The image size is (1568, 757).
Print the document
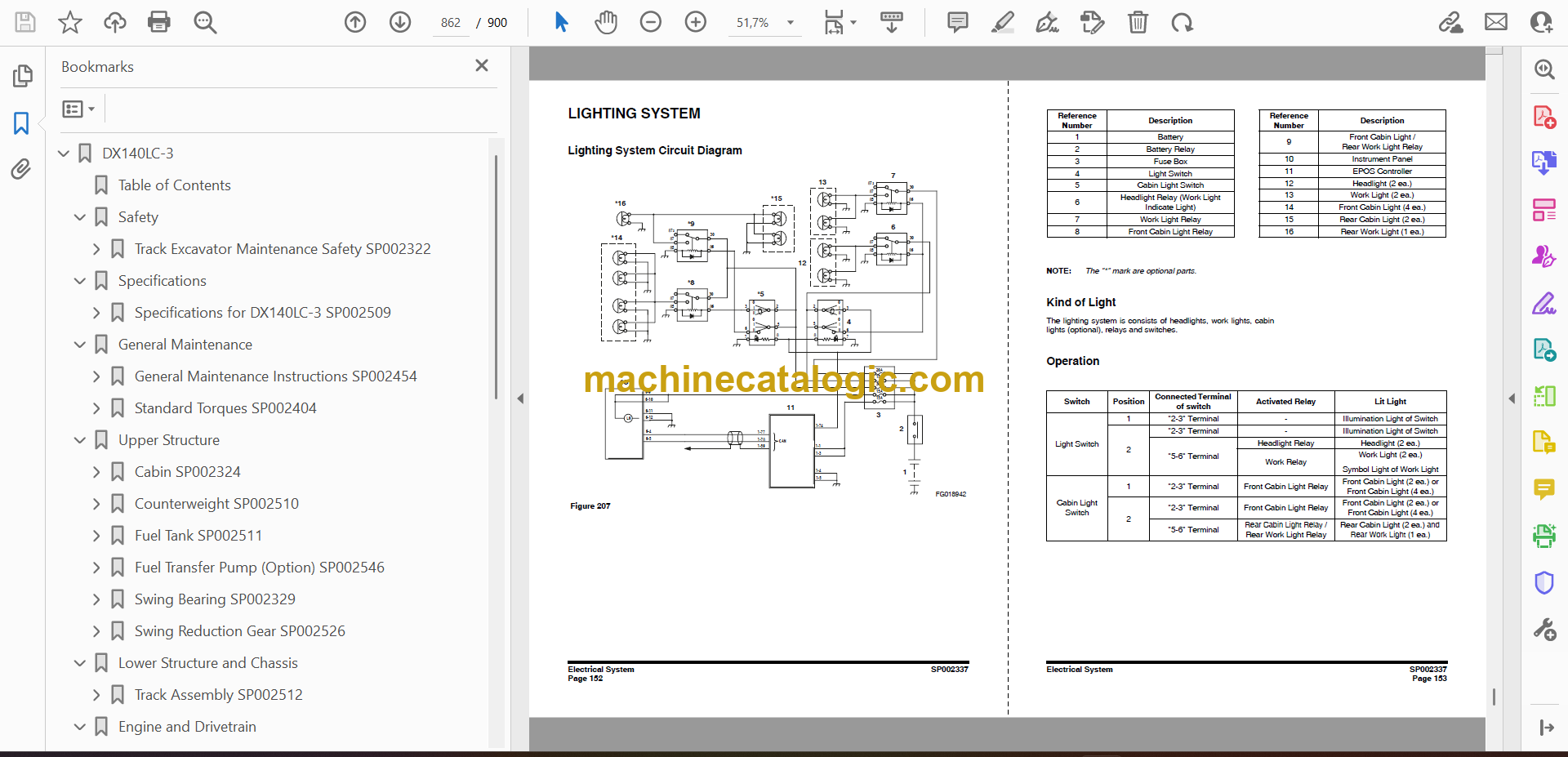click(x=159, y=22)
